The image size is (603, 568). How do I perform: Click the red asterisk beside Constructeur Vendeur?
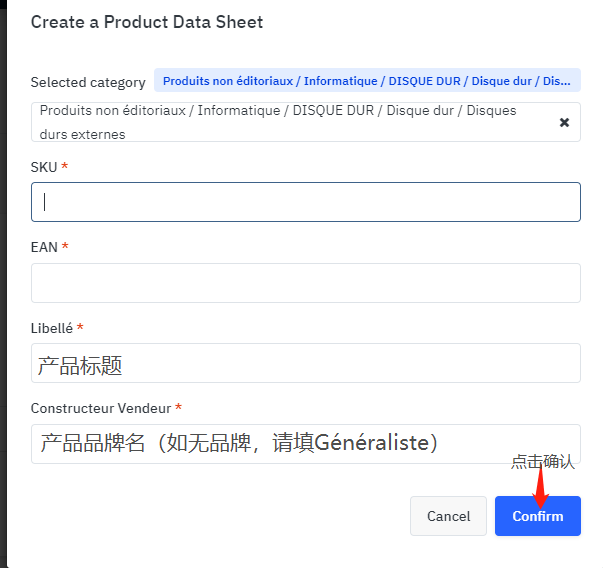[x=178, y=406]
